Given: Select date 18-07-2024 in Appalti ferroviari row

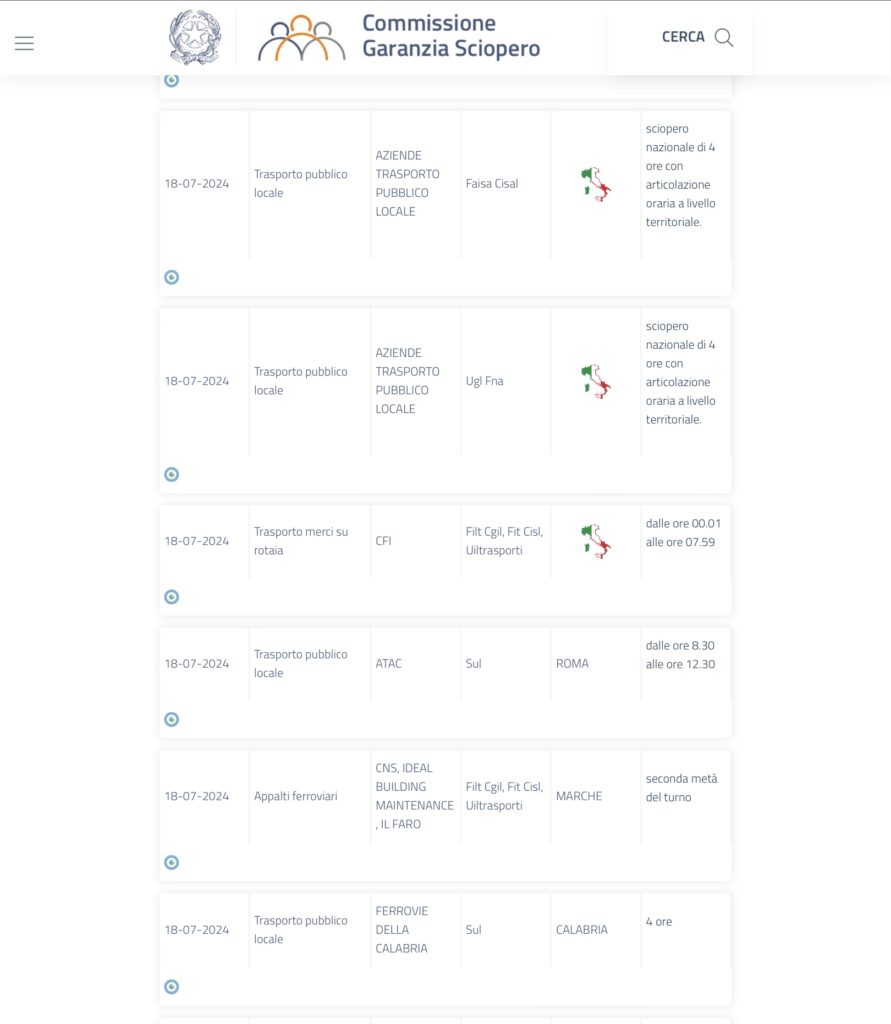Looking at the screenshot, I should 197,796.
